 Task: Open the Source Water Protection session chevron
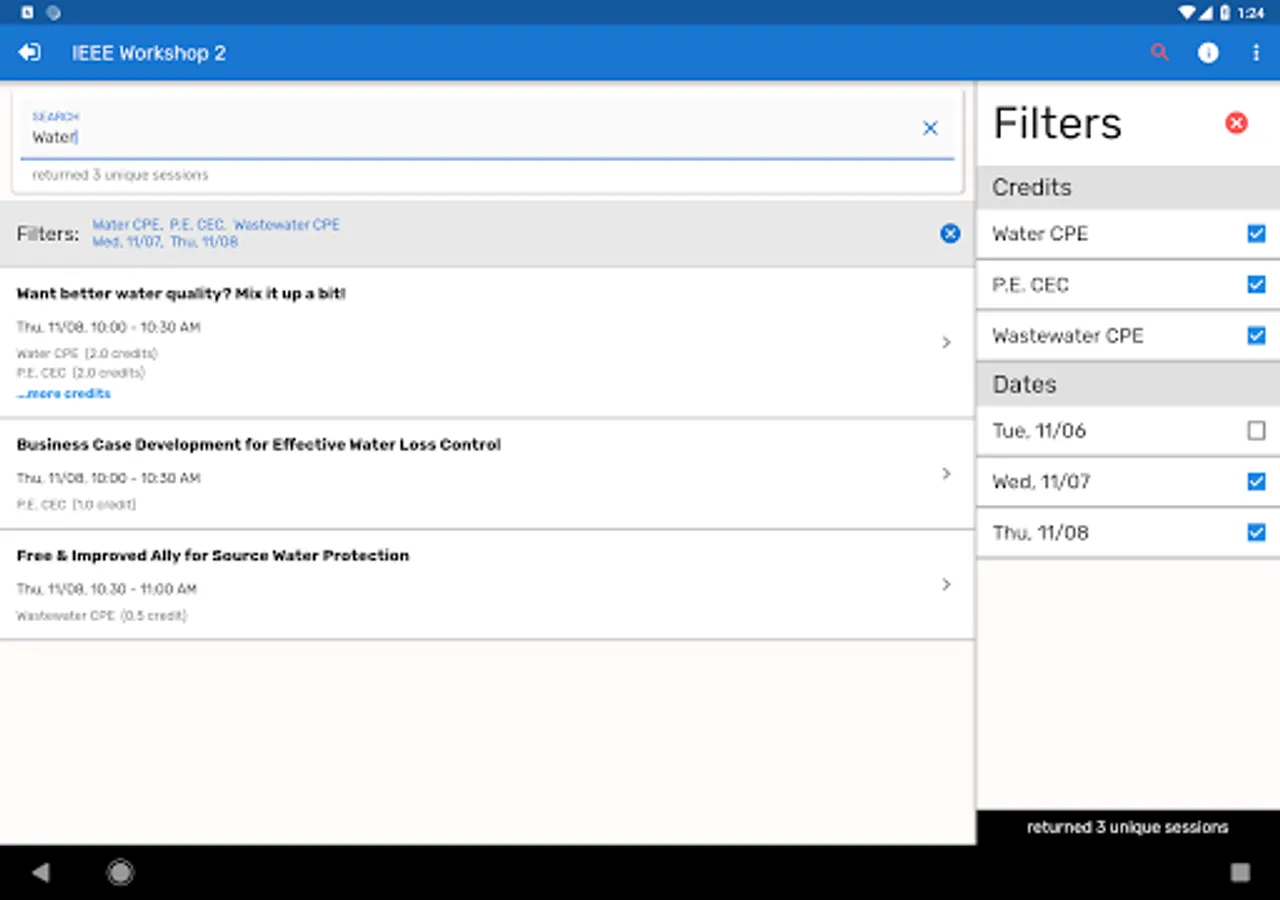(x=946, y=584)
